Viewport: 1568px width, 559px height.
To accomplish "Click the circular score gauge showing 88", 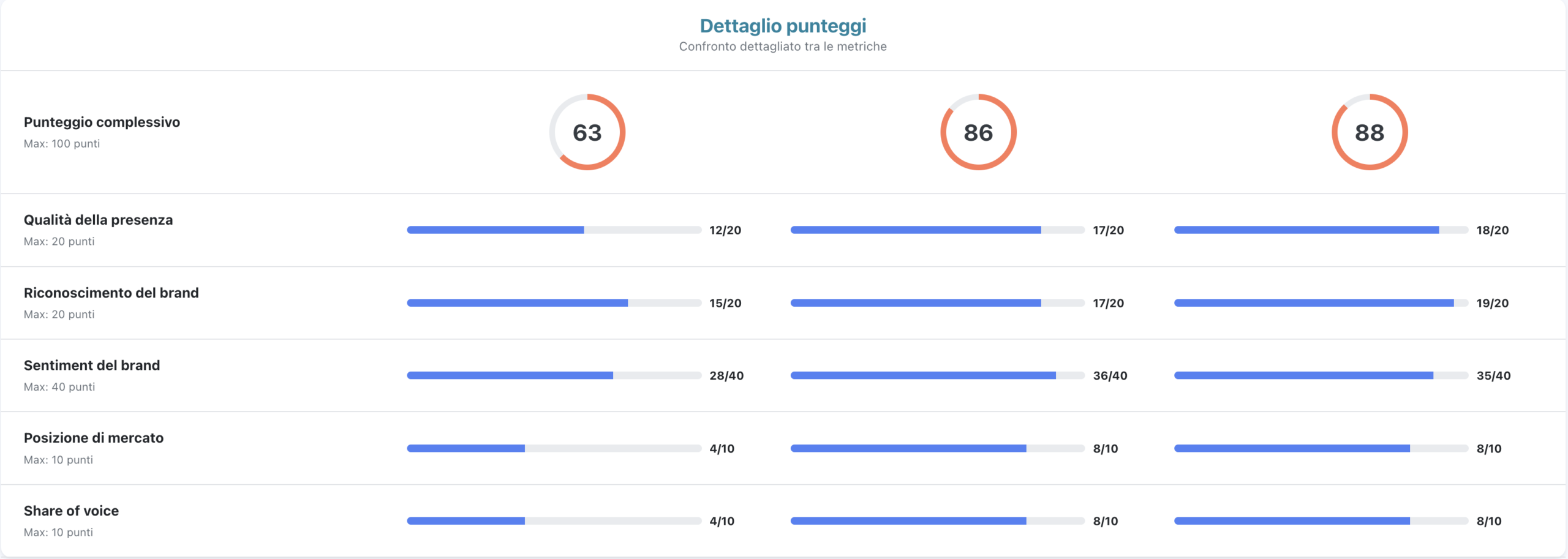I will pos(1370,132).
